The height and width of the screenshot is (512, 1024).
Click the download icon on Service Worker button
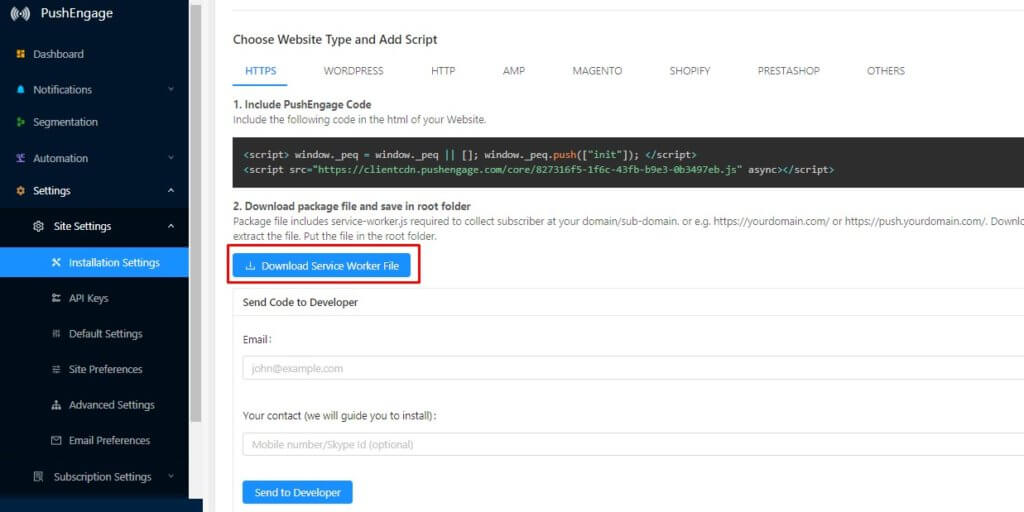pyautogui.click(x=250, y=266)
